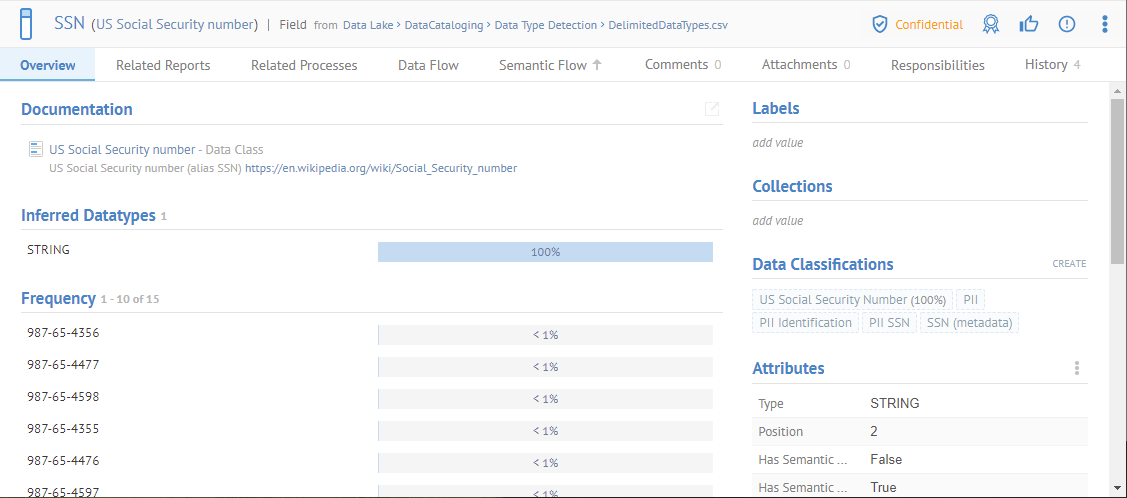
Task: Click the certification ribbon badge icon
Action: pos(990,24)
